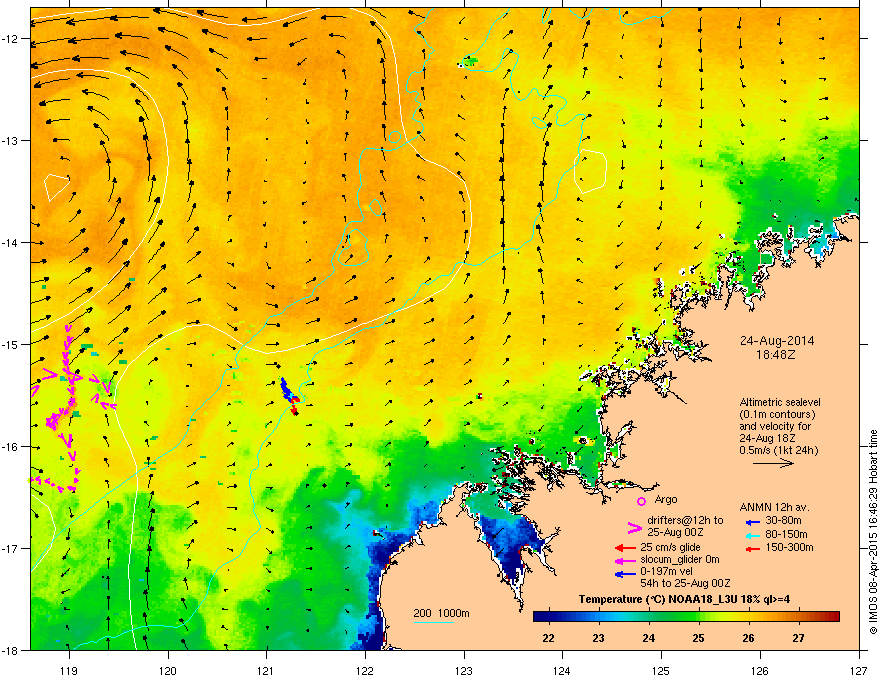
Task: Click the magenta arrow beside slocum_glider 0m
Action: [x=625, y=560]
